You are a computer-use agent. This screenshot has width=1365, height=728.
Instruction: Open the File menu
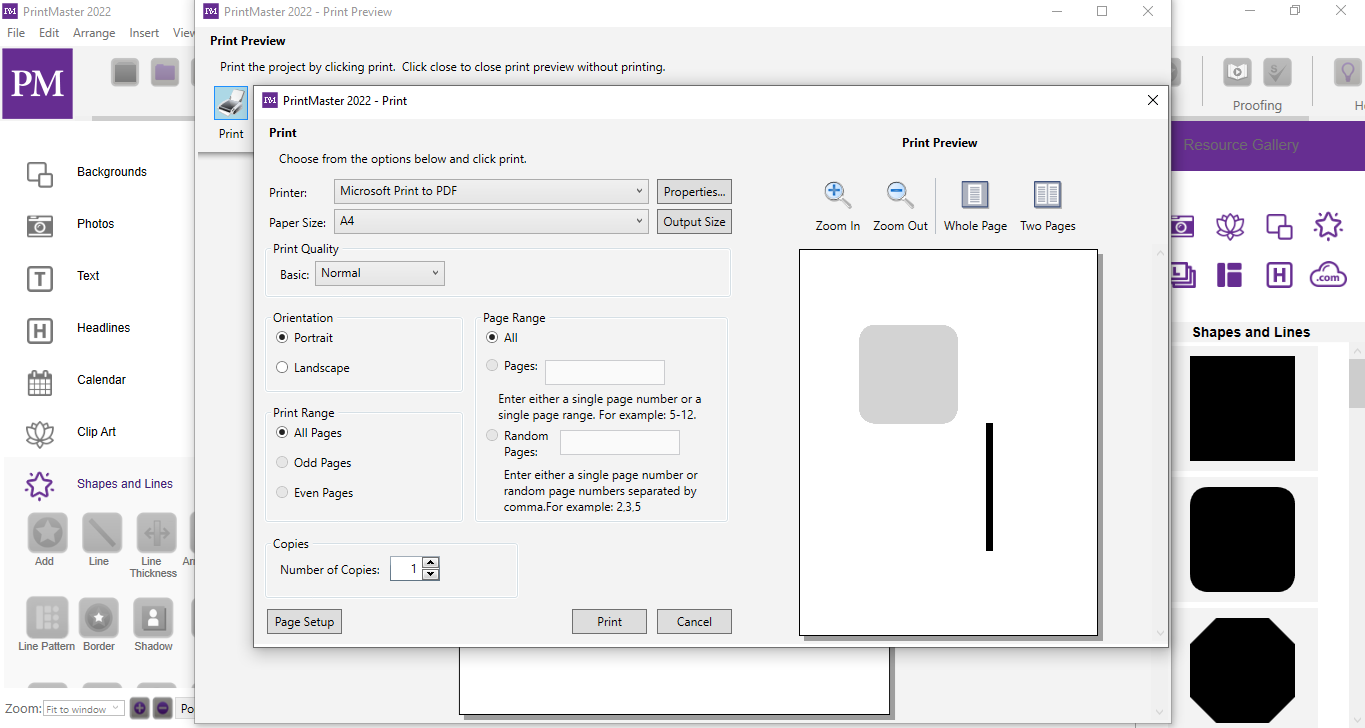[x=16, y=33]
